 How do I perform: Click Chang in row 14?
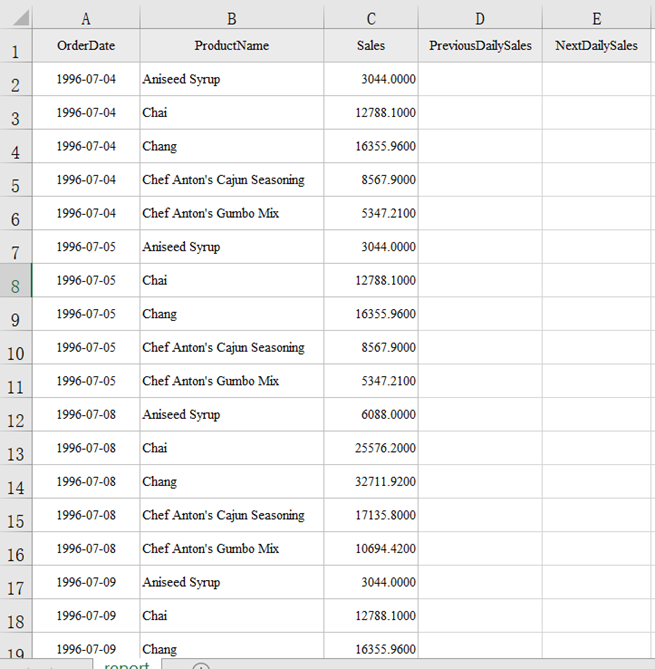[160, 482]
